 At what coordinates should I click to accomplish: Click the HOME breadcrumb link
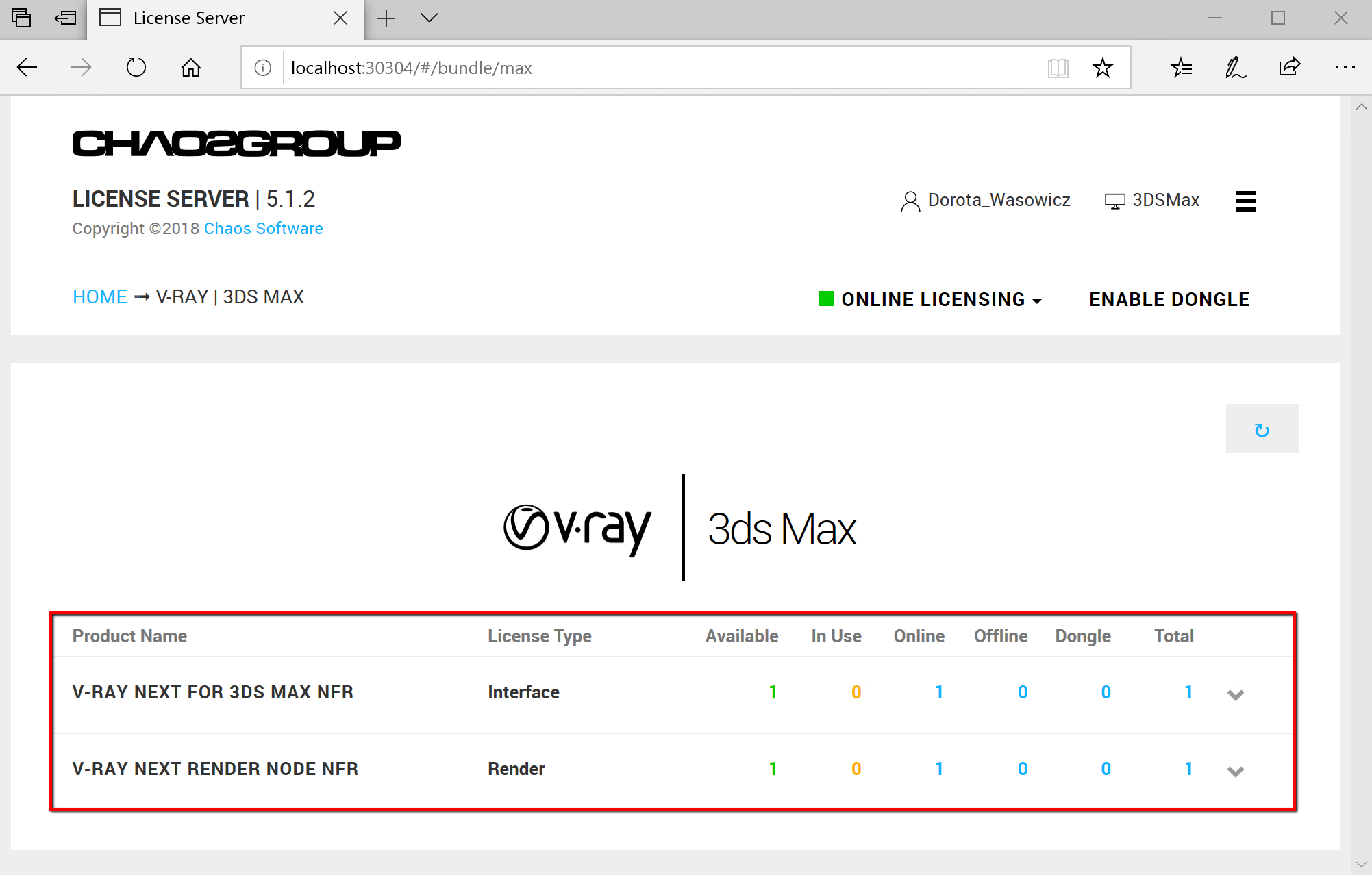(100, 296)
